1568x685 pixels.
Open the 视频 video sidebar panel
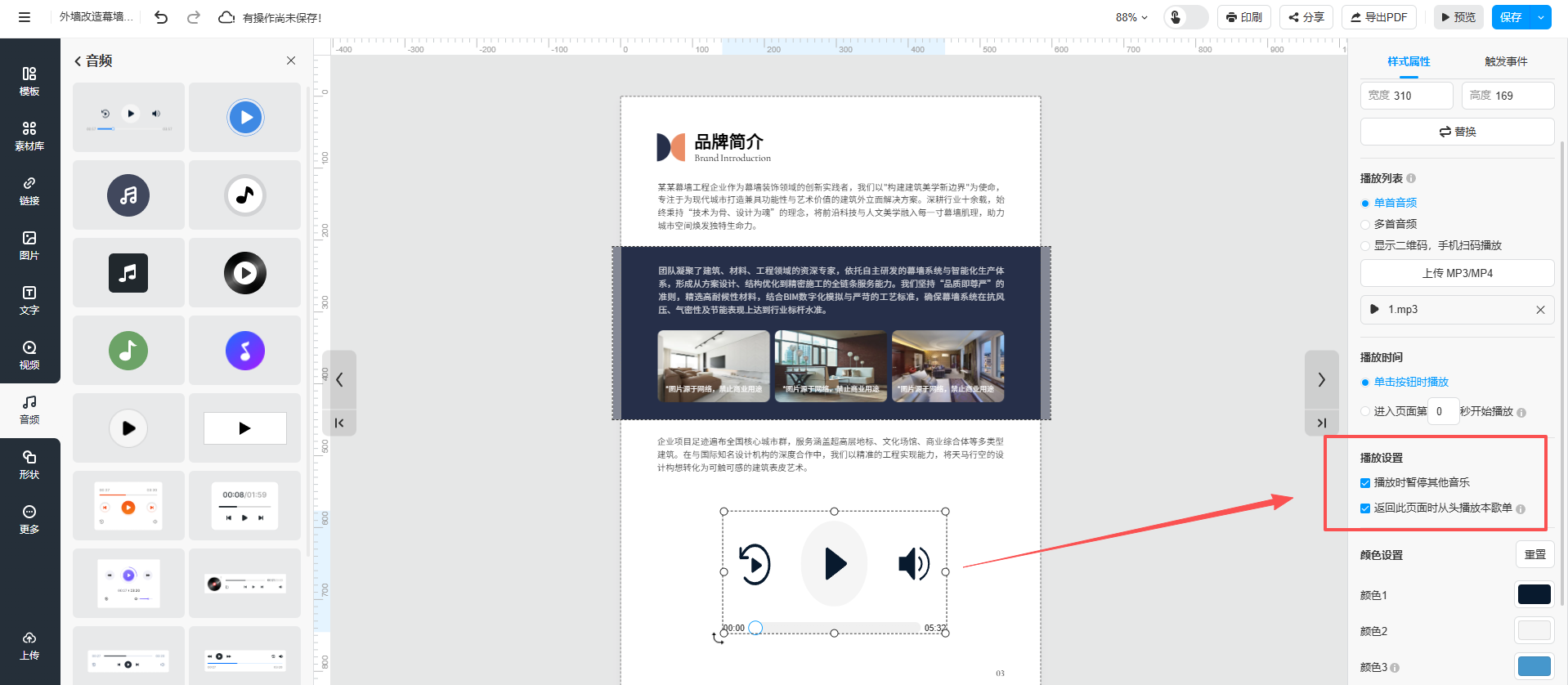(29, 356)
